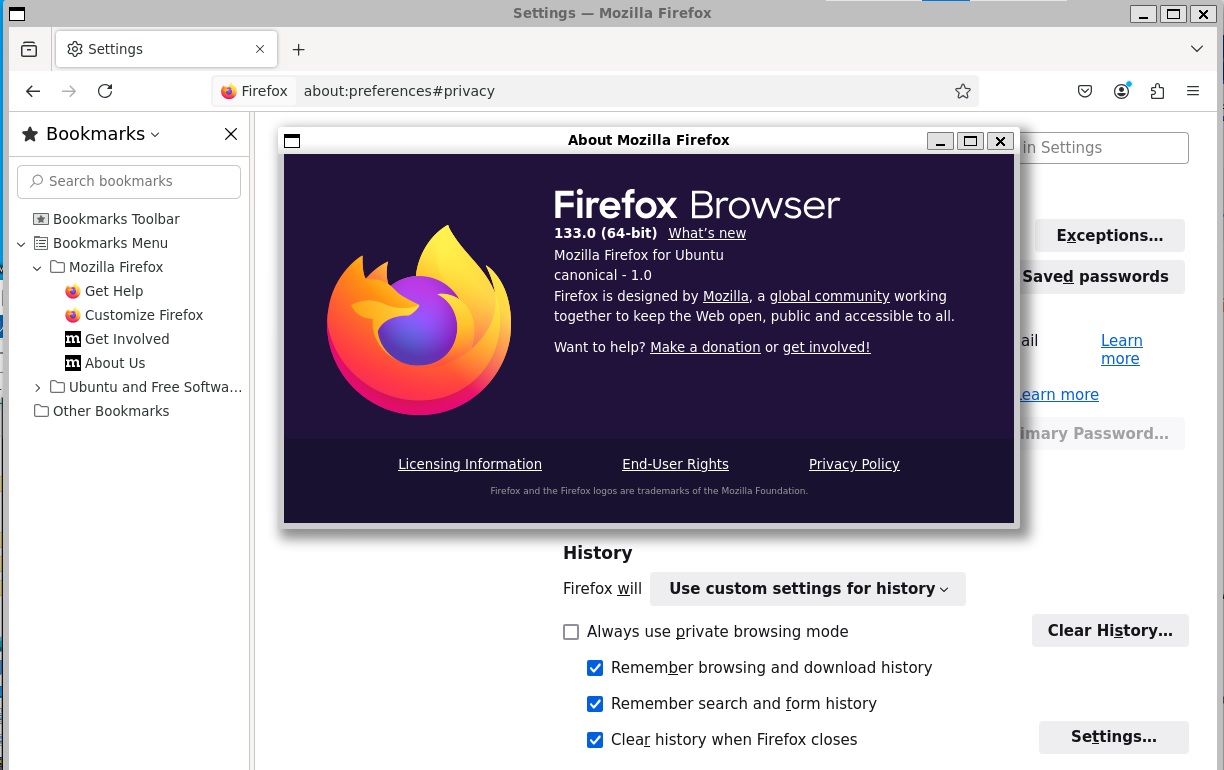
Task: Open the Bookmarks sidebar switcher dropdown
Action: pyautogui.click(x=102, y=134)
